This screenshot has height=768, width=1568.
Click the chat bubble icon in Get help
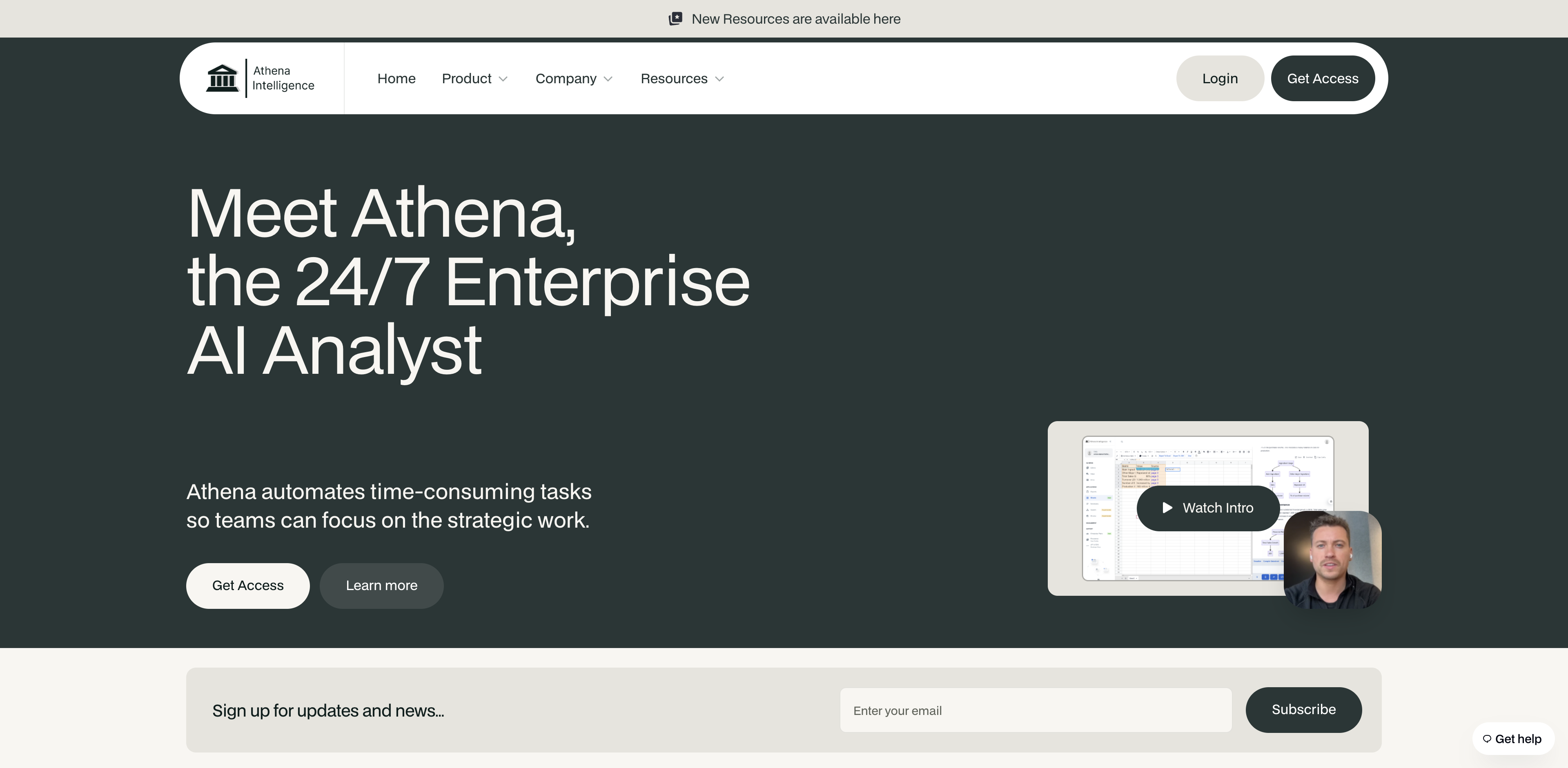(1487, 739)
